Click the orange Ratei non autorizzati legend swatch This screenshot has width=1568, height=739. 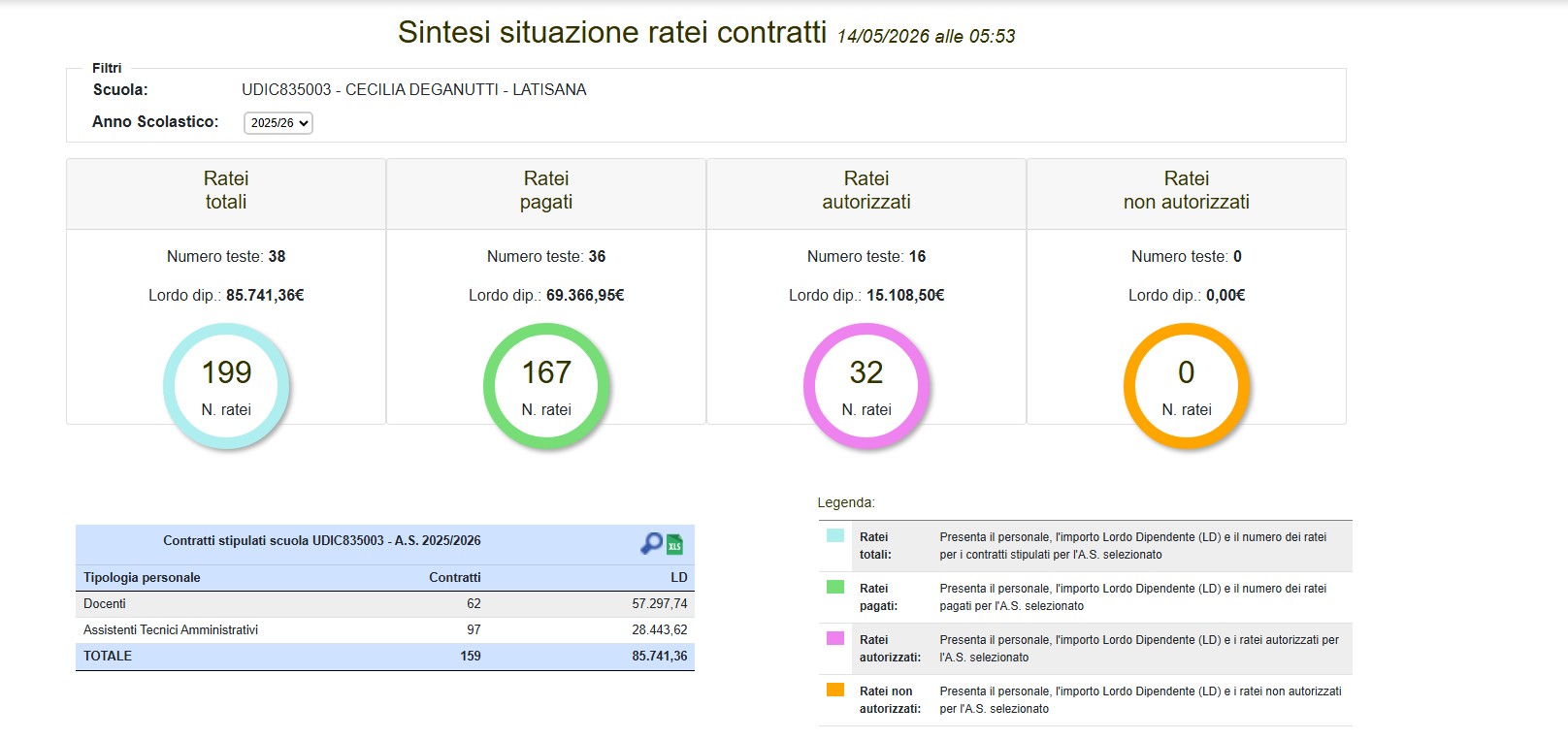coord(835,690)
